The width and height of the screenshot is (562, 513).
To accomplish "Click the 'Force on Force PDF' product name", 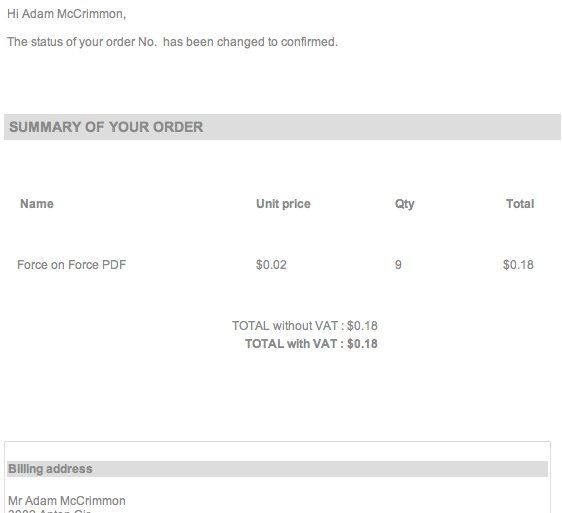I will (x=72, y=265).
